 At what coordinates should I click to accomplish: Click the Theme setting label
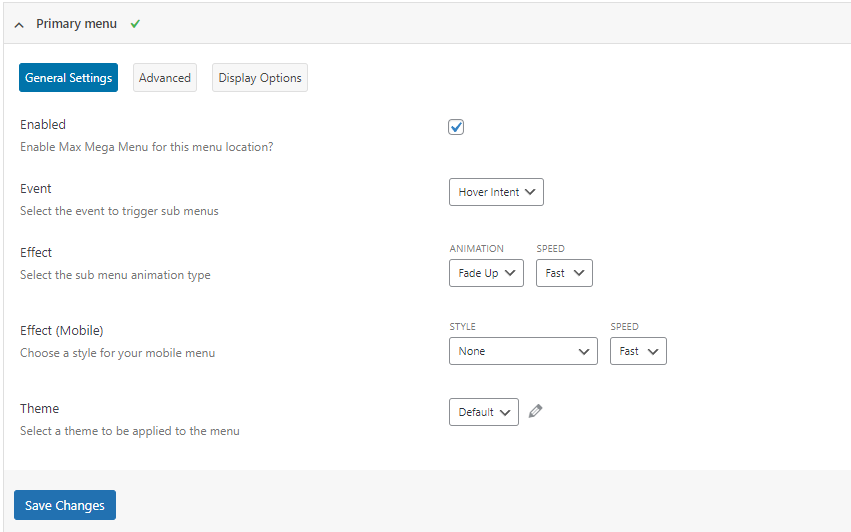pyautogui.click(x=40, y=409)
